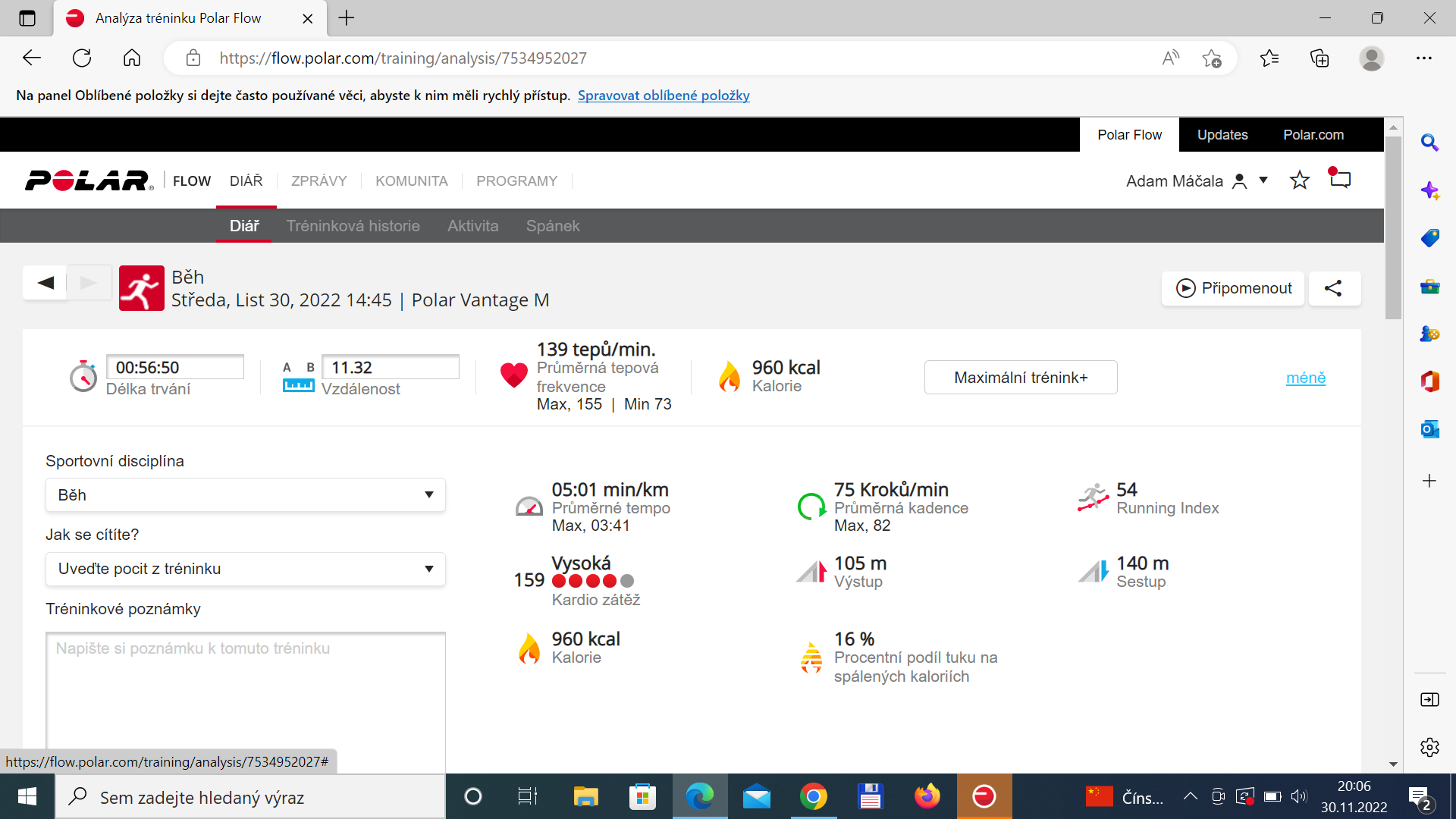Image resolution: width=1456 pixels, height=819 pixels.
Task: Click the méně link
Action: tap(1306, 378)
